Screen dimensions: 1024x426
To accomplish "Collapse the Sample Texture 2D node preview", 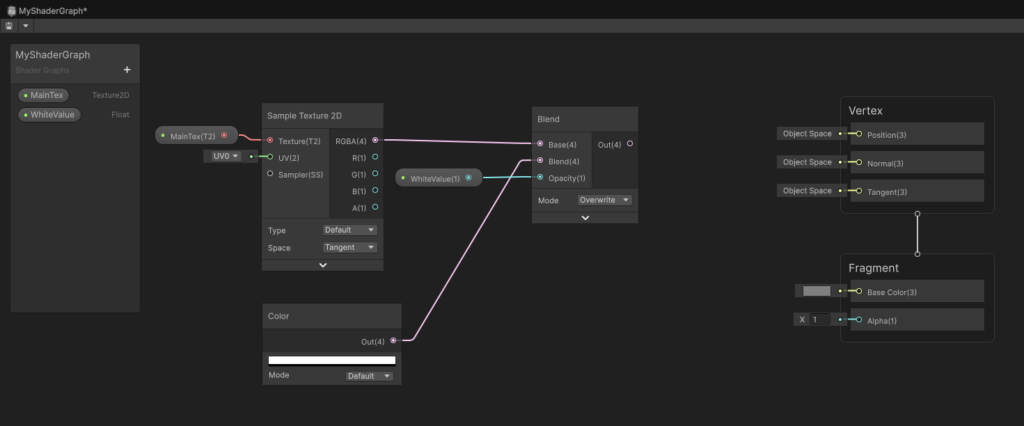I will tap(322, 265).
